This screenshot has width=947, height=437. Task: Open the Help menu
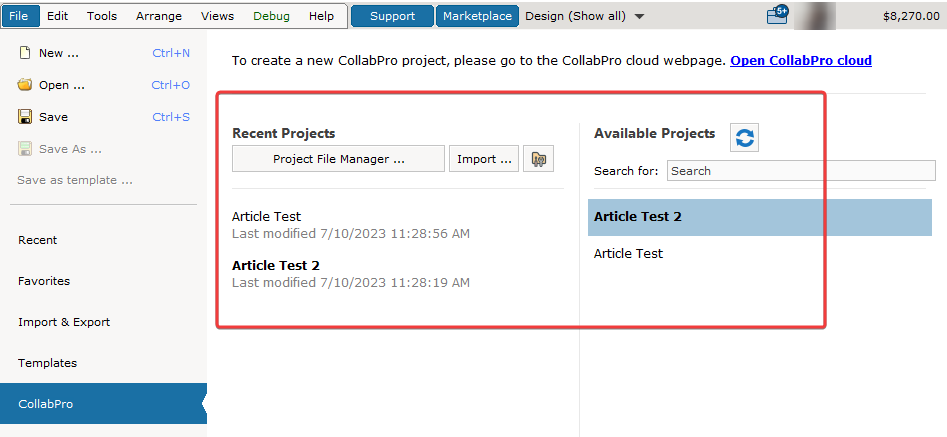(321, 16)
